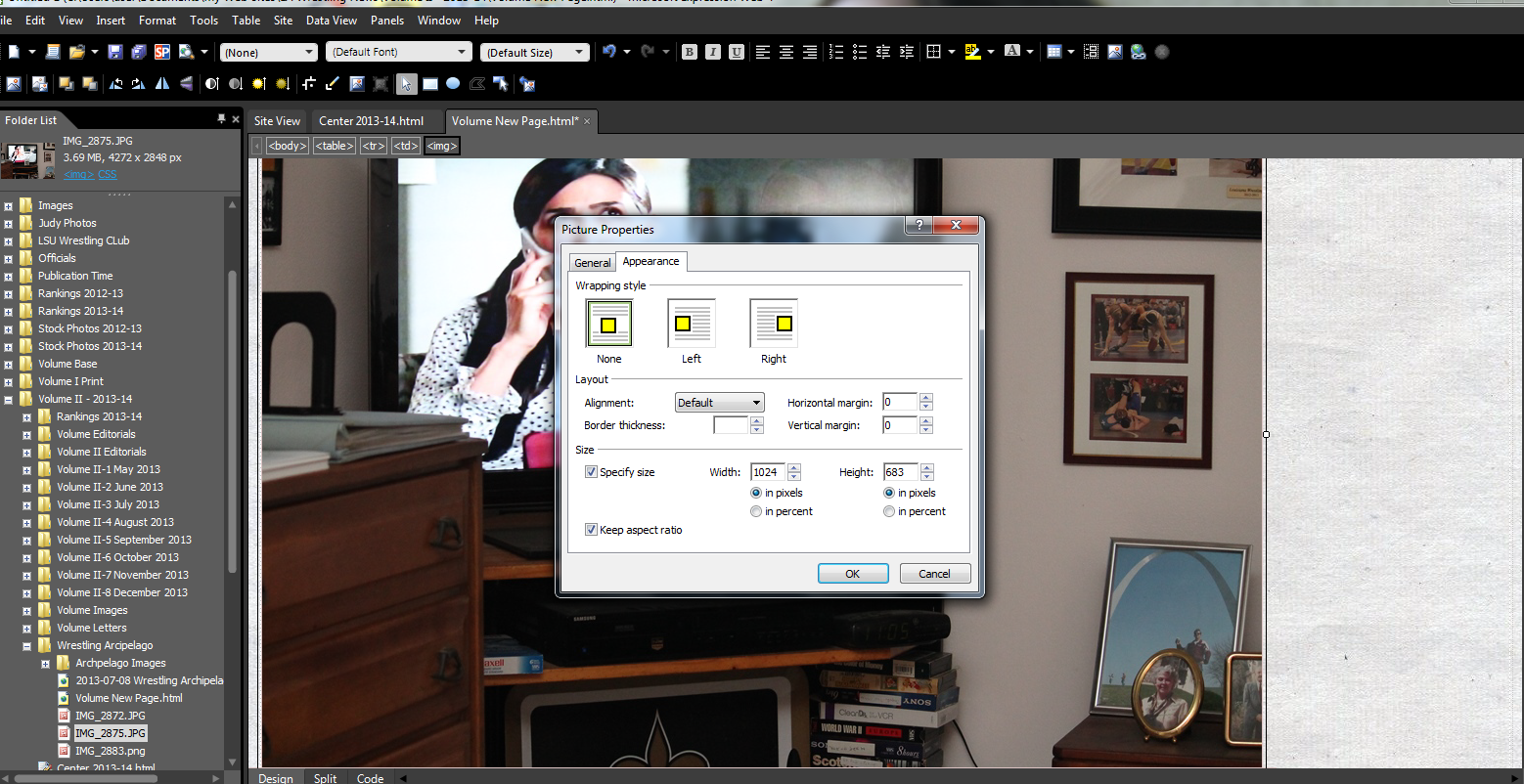The width and height of the screenshot is (1524, 784).
Task: Click the Rotate Left picture tool
Action: [115, 84]
